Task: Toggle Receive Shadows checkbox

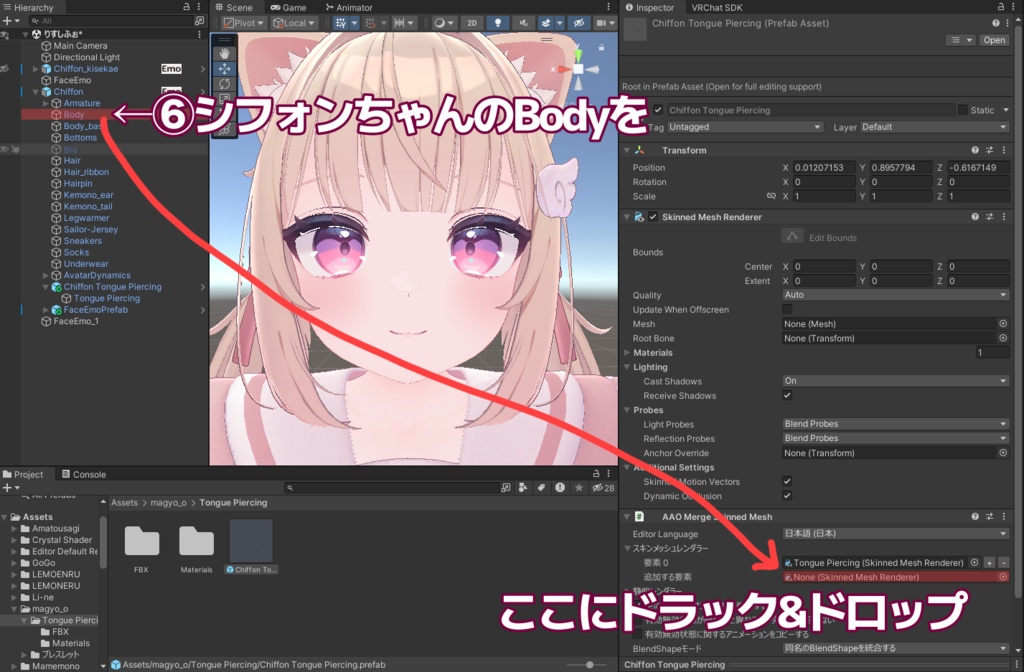Action: click(787, 395)
